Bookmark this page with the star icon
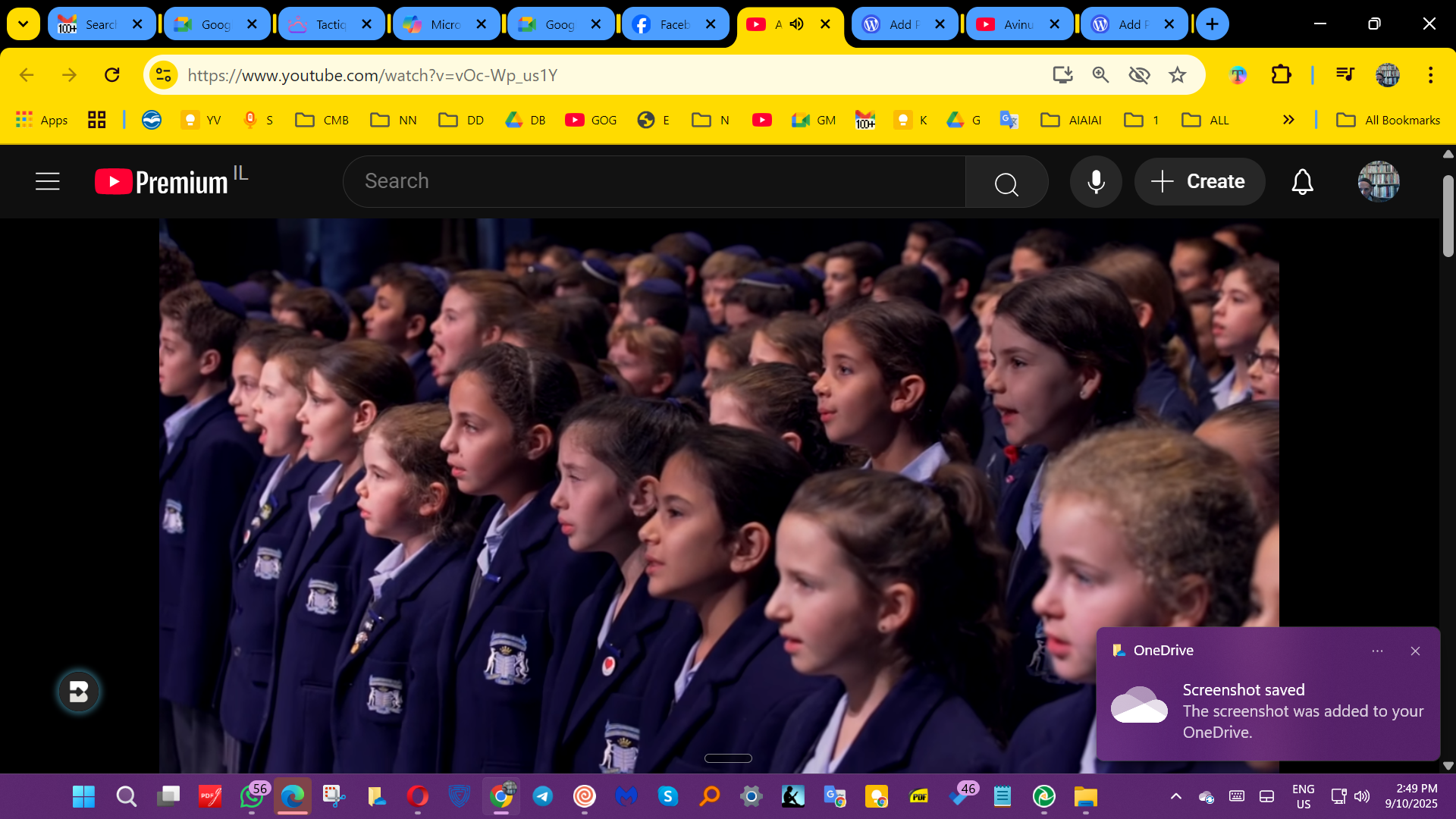 (1177, 75)
